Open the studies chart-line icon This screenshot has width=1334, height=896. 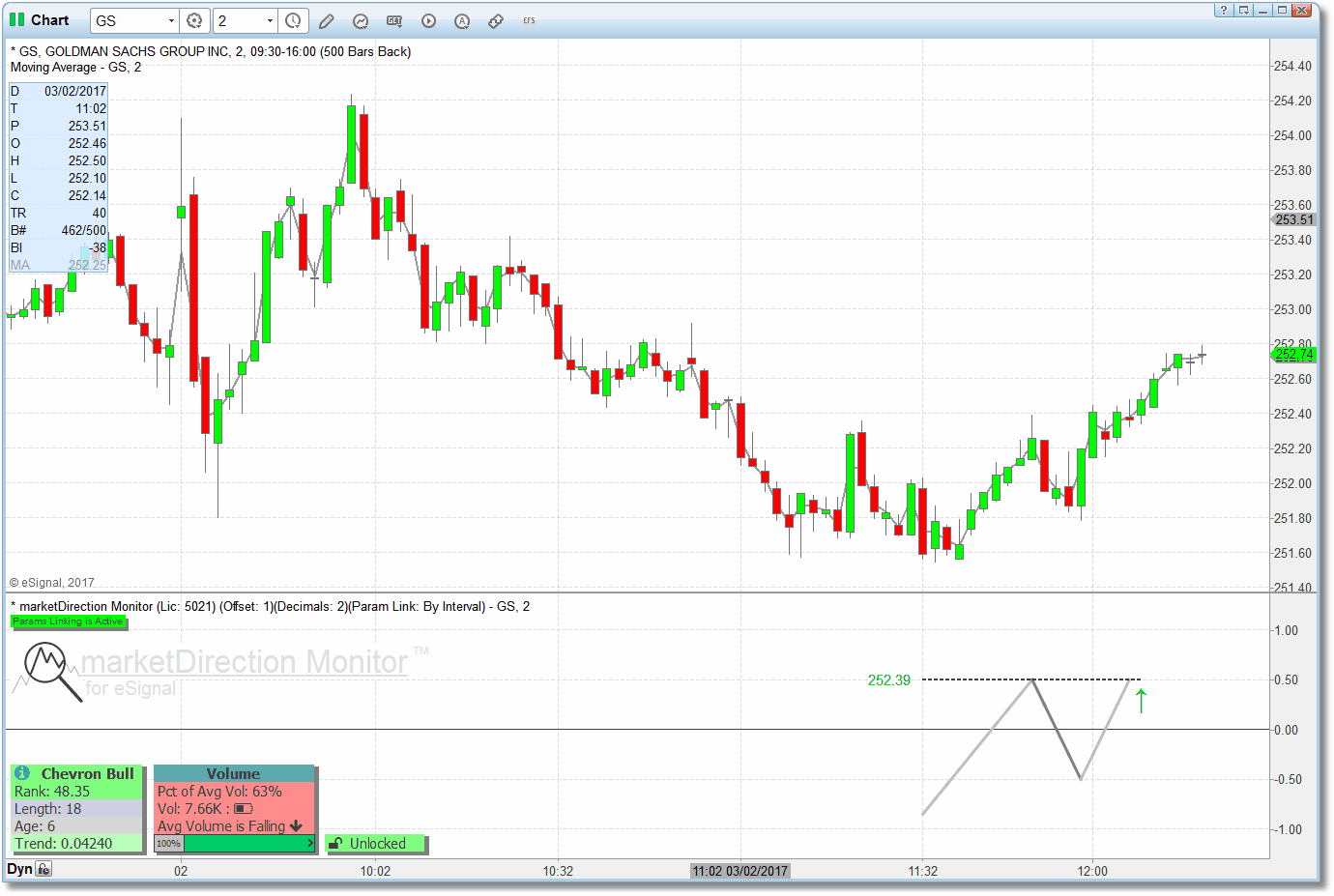click(361, 20)
